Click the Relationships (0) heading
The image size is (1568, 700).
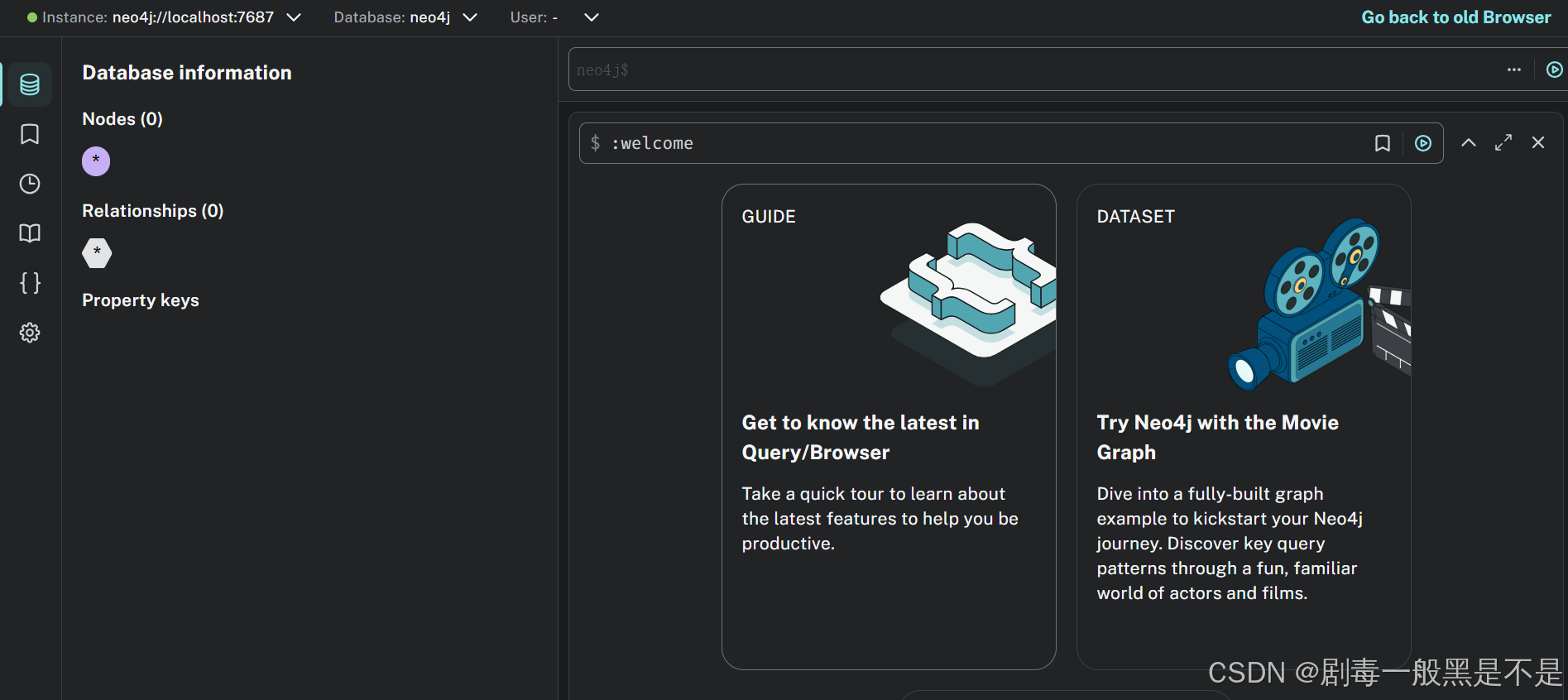pyautogui.click(x=153, y=211)
